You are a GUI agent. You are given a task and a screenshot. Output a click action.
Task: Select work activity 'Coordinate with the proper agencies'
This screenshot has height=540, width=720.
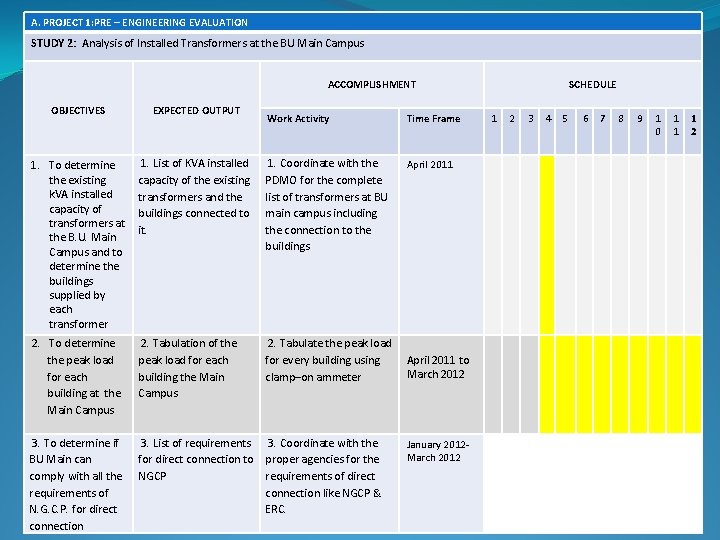coord(329,484)
